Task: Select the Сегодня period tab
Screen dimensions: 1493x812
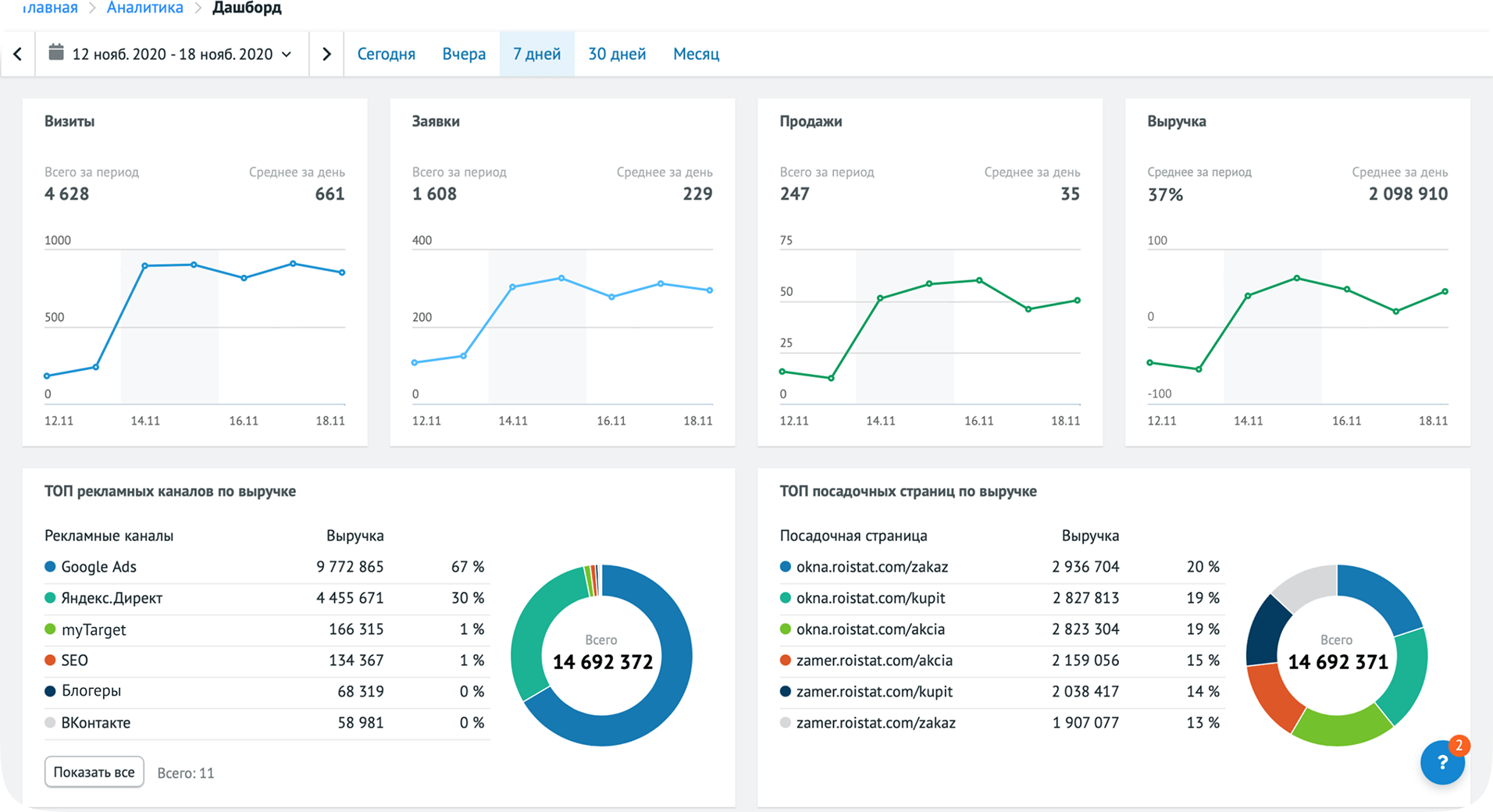Action: [386, 54]
